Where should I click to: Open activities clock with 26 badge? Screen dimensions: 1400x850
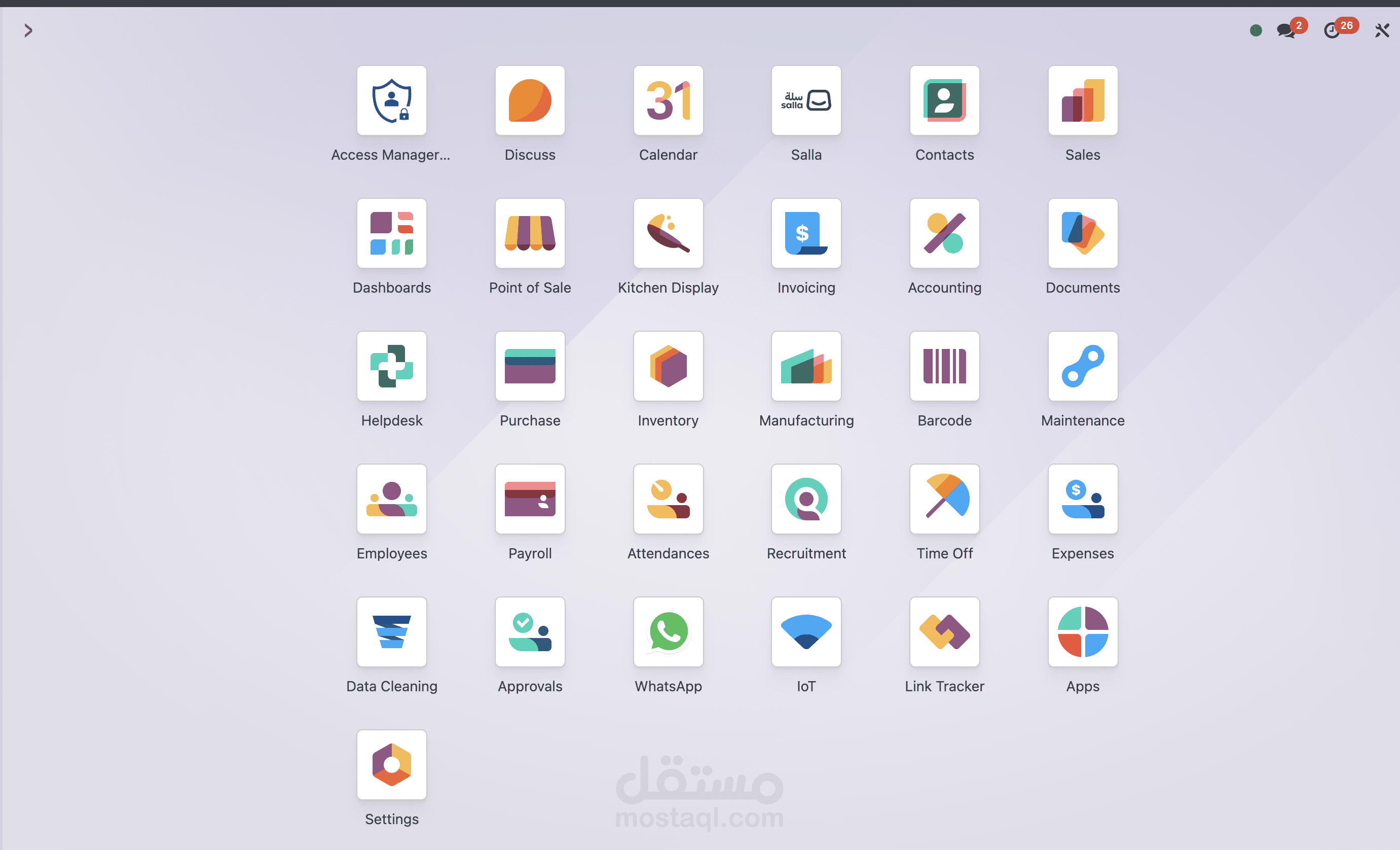point(1332,30)
